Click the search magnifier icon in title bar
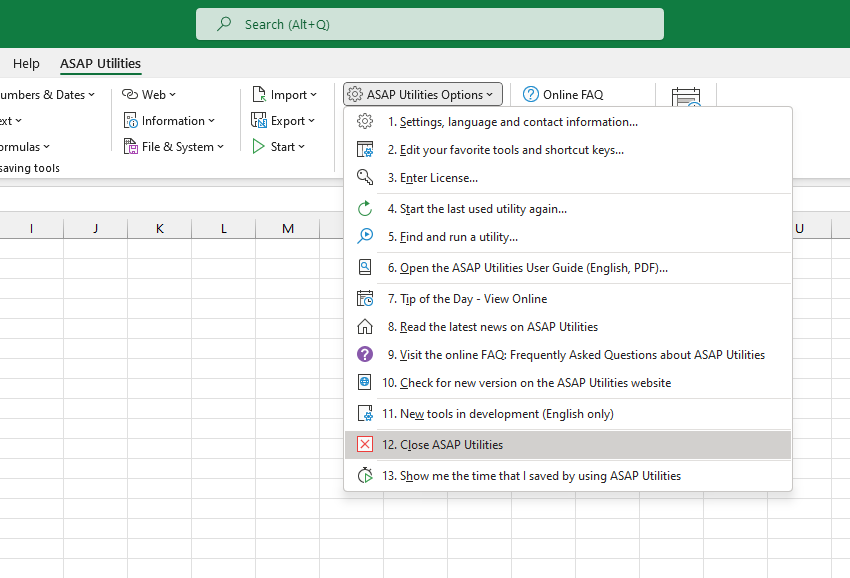 [x=224, y=24]
